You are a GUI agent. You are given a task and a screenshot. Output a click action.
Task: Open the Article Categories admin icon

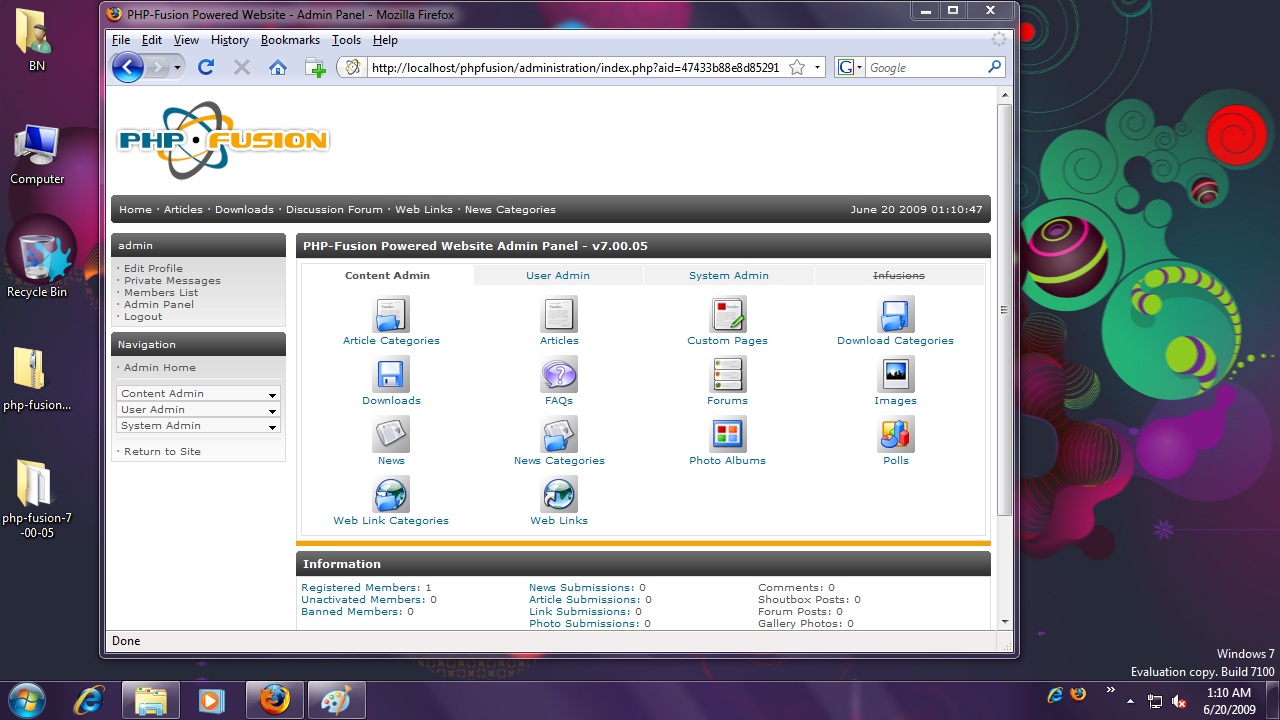pos(391,315)
